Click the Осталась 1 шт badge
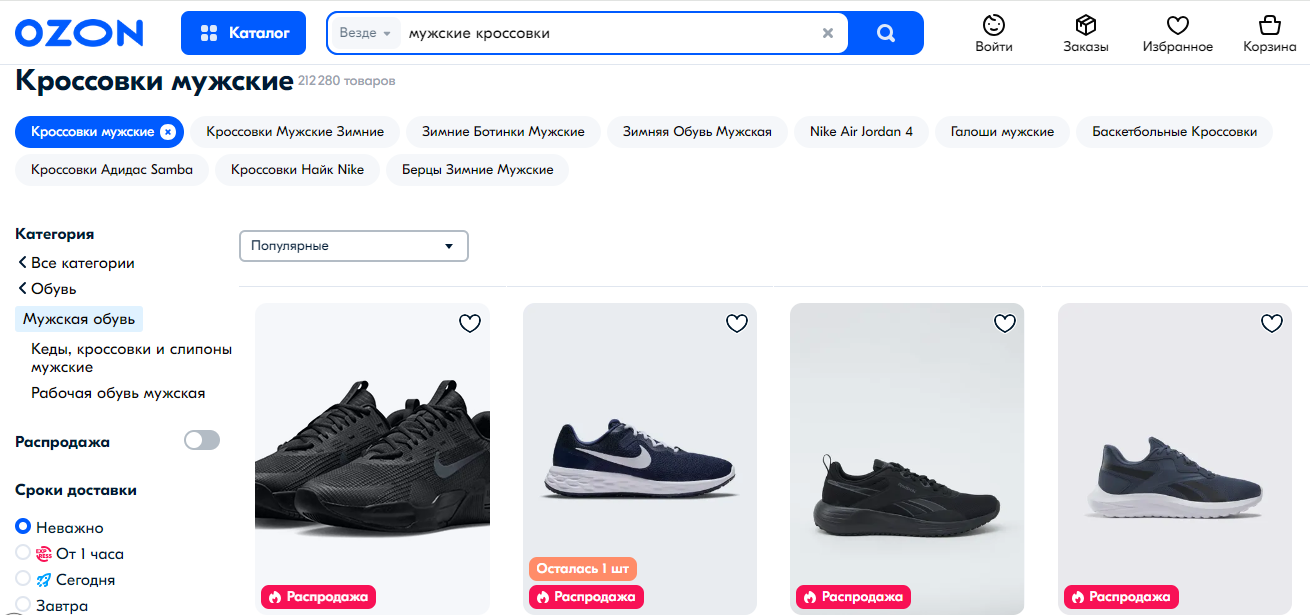This screenshot has height=615, width=1310. (583, 569)
